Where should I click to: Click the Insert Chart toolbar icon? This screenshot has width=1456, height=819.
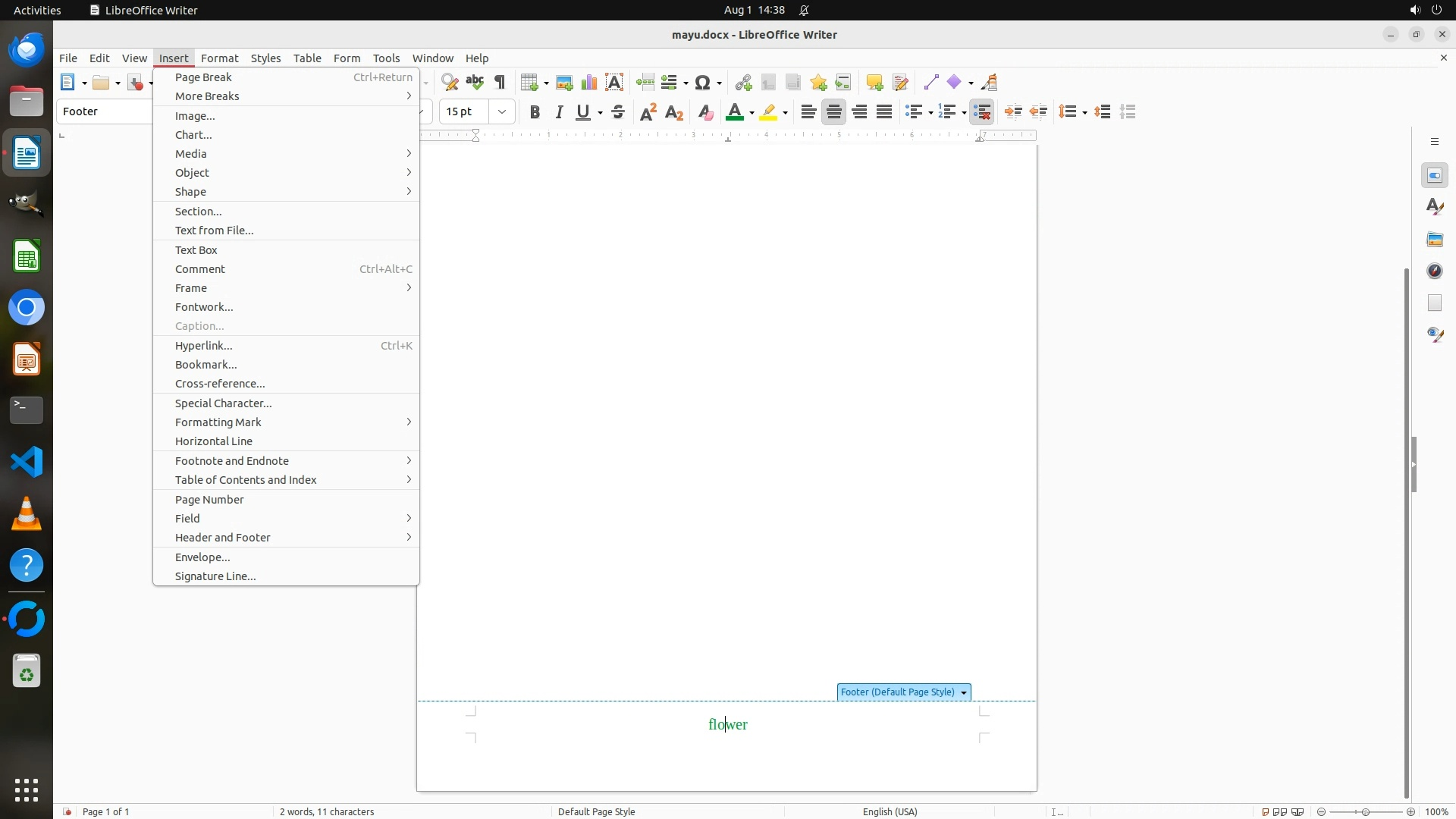coord(589,83)
